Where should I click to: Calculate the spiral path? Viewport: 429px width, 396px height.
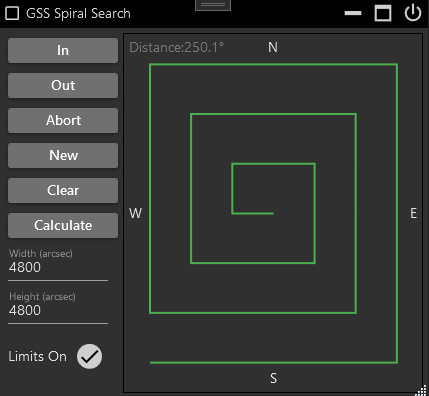(63, 225)
